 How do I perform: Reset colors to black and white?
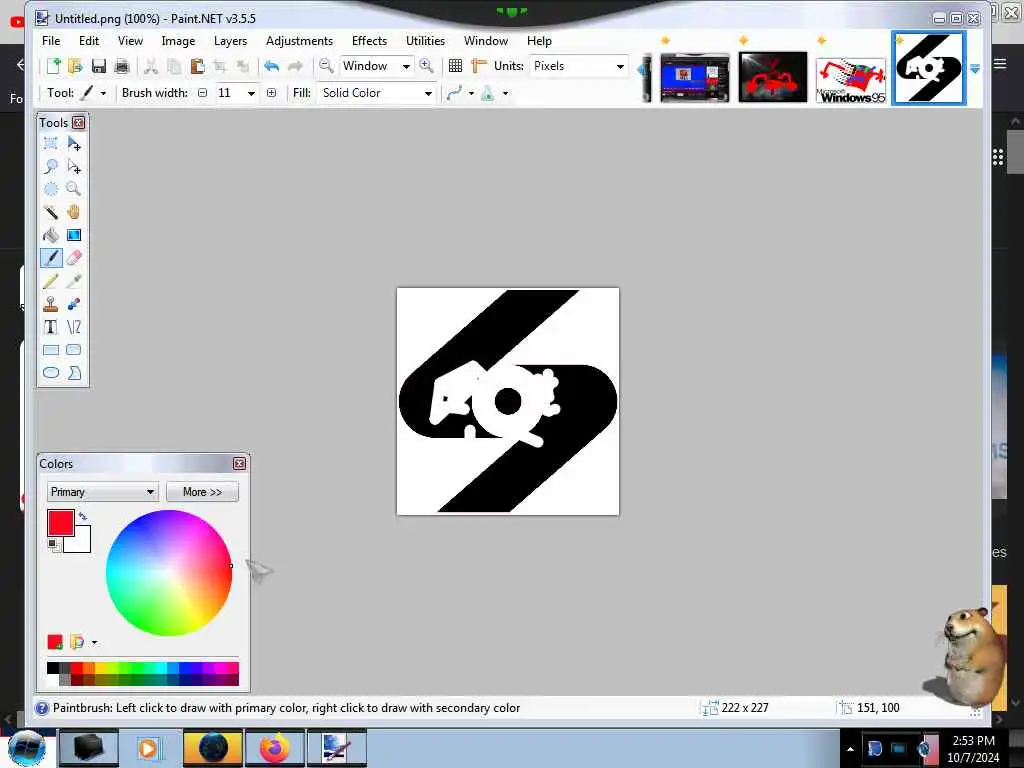pos(52,544)
